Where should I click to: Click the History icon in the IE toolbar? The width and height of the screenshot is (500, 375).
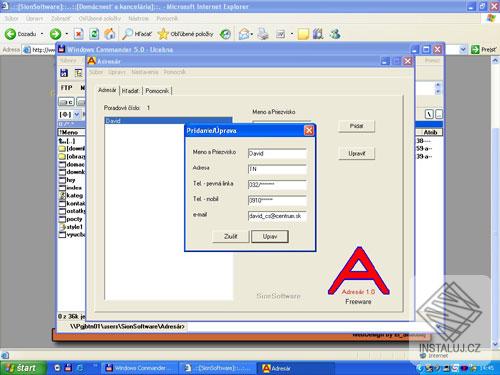pos(226,34)
